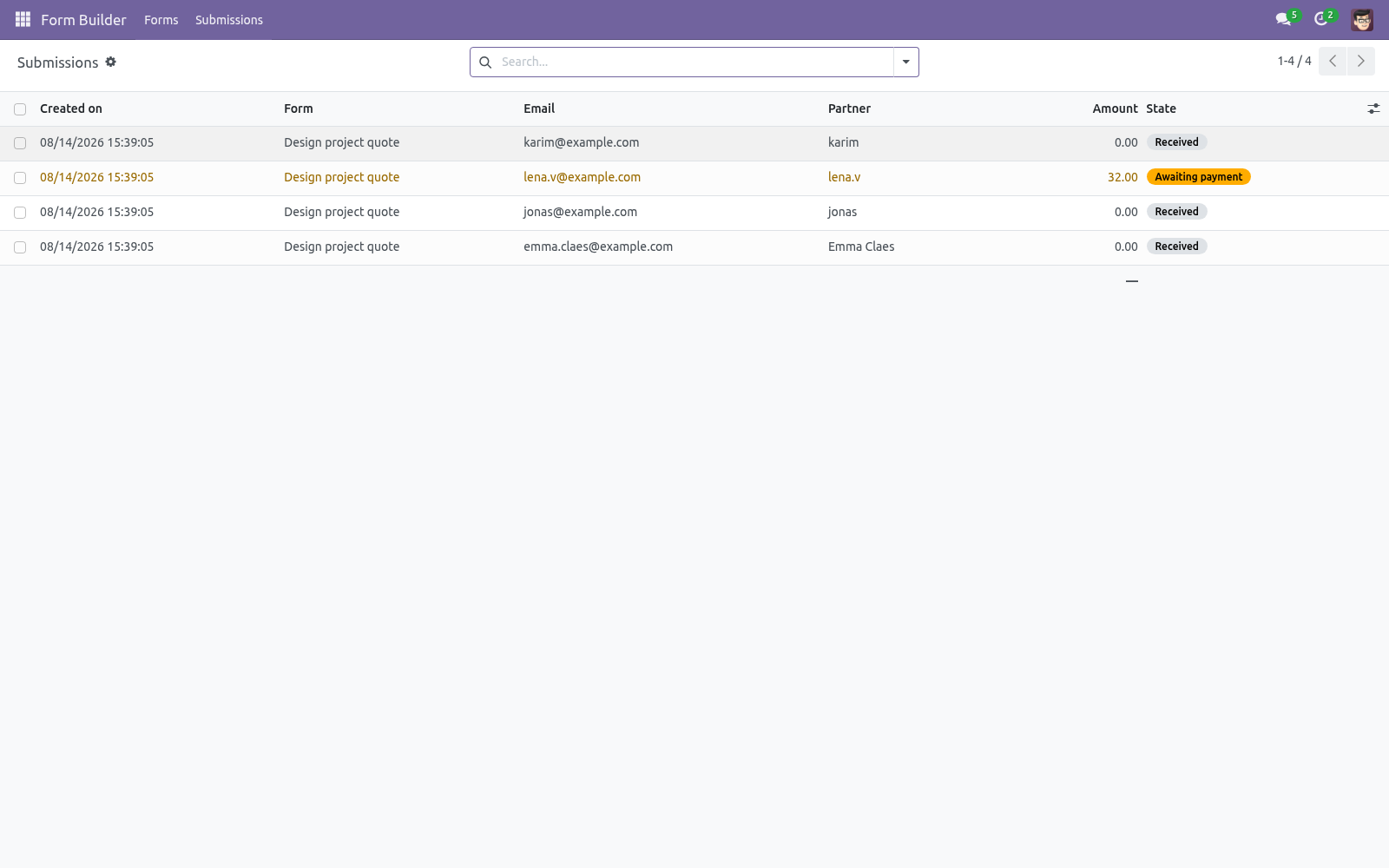Click the Form Builder app title
Image resolution: width=1389 pixels, height=868 pixels.
coord(83,20)
